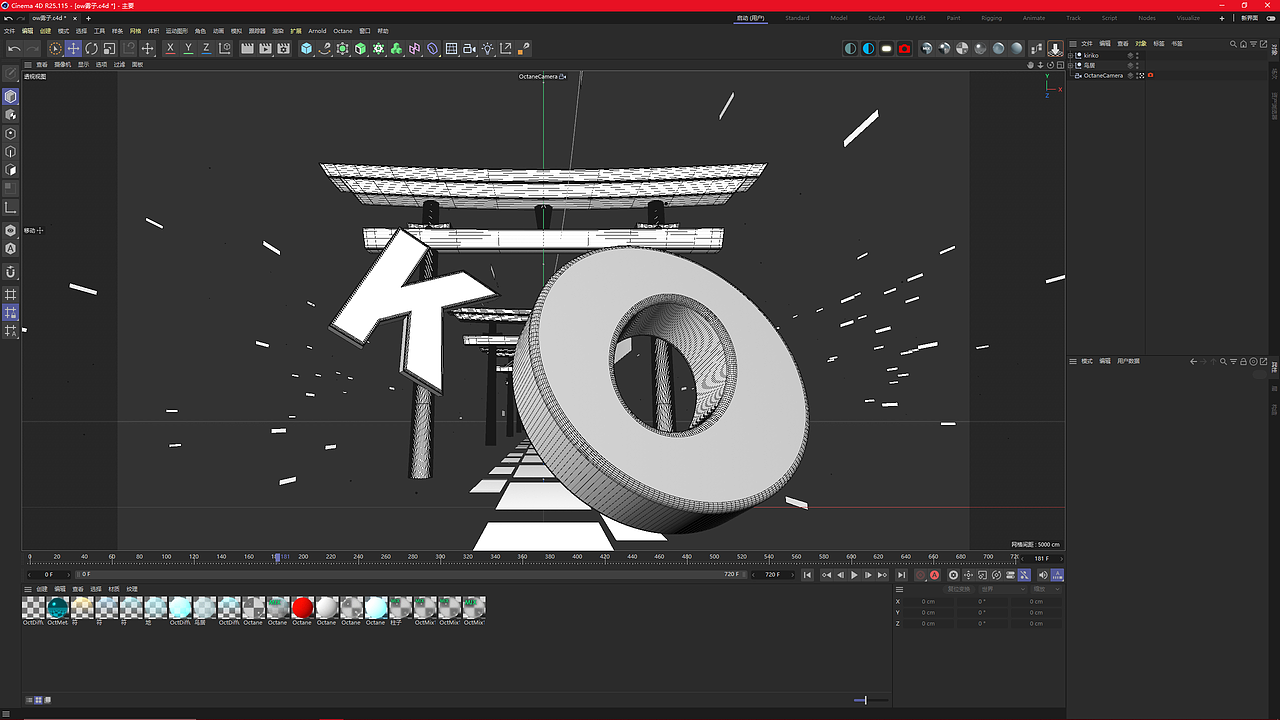Viewport: 1280px width, 720px height.
Task: Click the red Octane render camera icon
Action: [904, 49]
